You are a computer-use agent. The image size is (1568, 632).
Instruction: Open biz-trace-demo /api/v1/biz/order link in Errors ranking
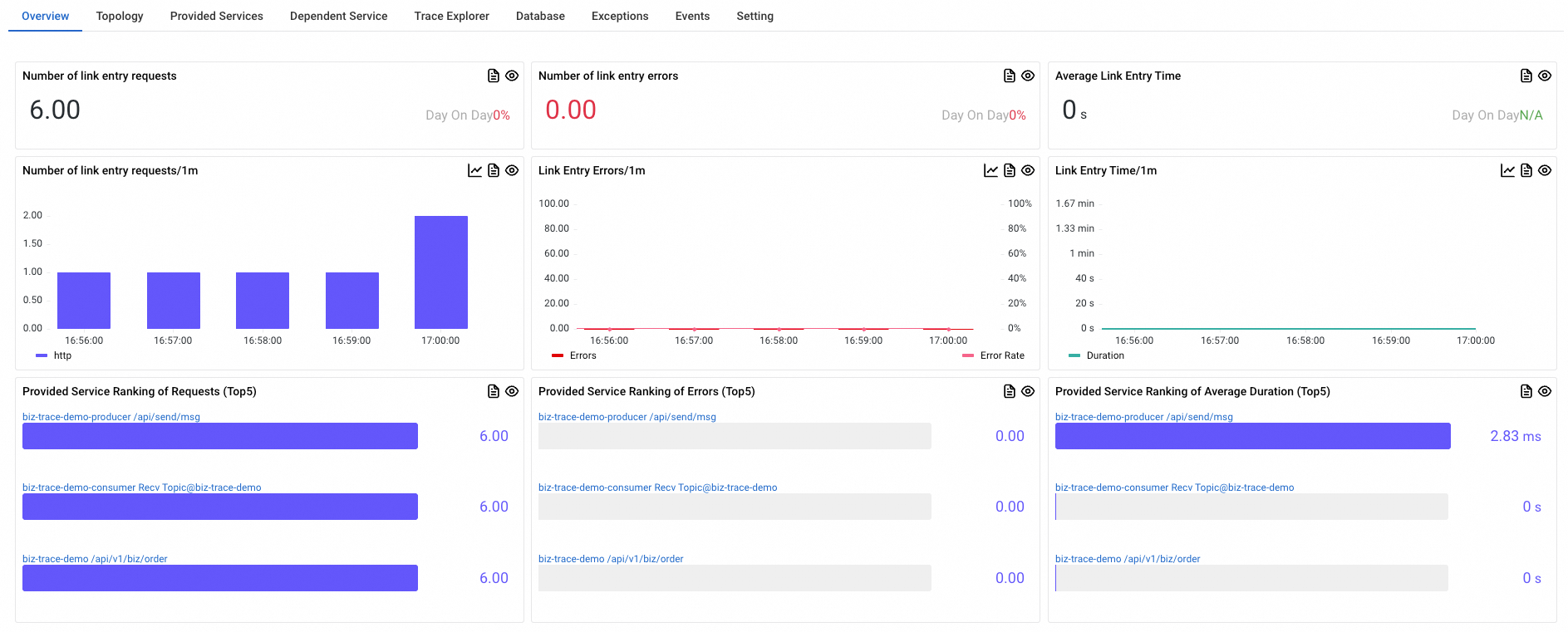pyautogui.click(x=611, y=559)
